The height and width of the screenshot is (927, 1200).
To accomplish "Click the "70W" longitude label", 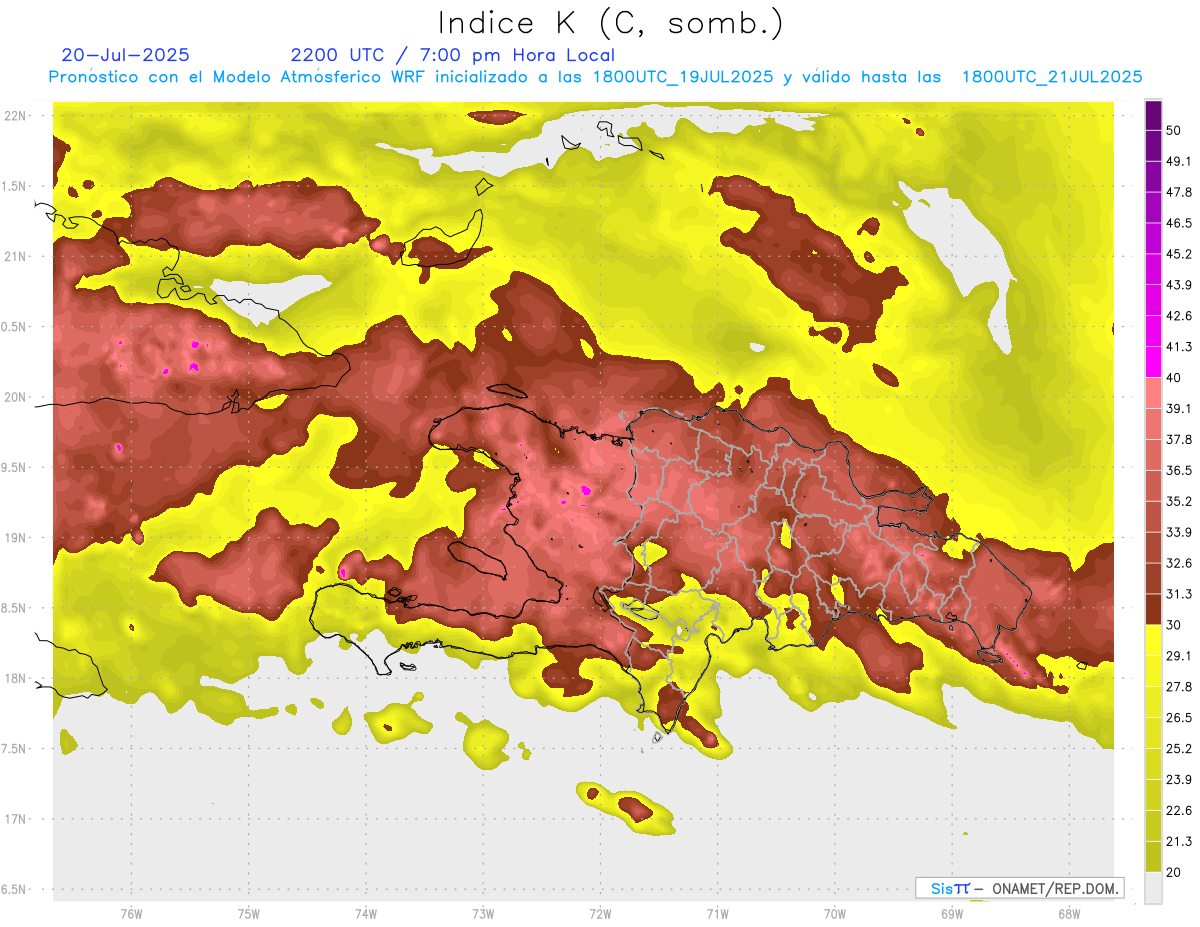I will tap(835, 913).
